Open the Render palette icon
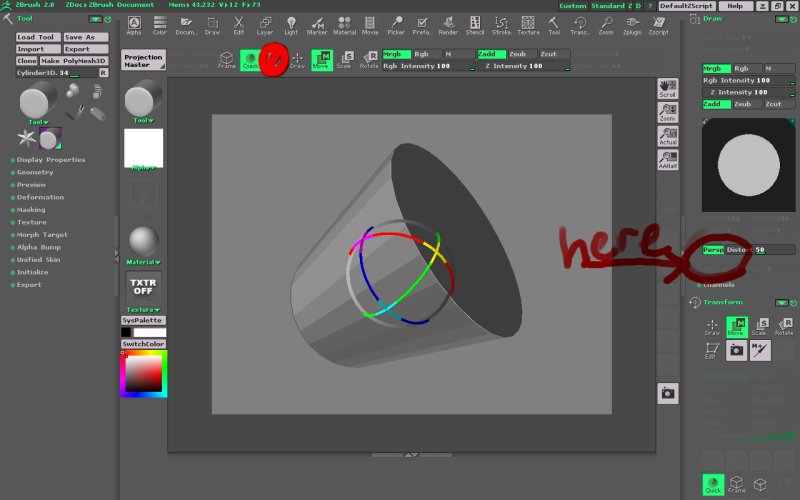 tap(448, 25)
